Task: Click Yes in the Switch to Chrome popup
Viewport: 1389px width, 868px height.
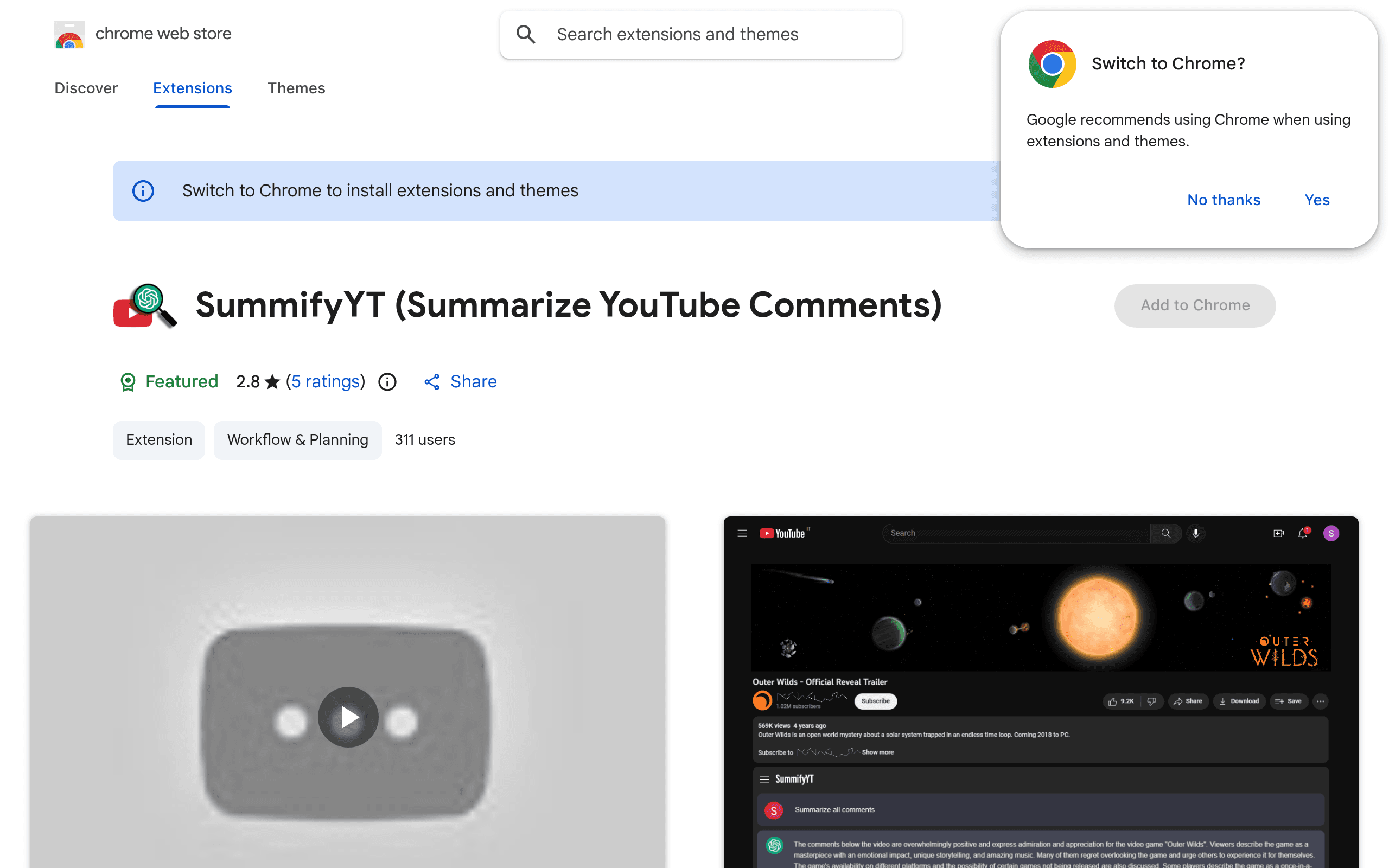Action: coord(1317,200)
